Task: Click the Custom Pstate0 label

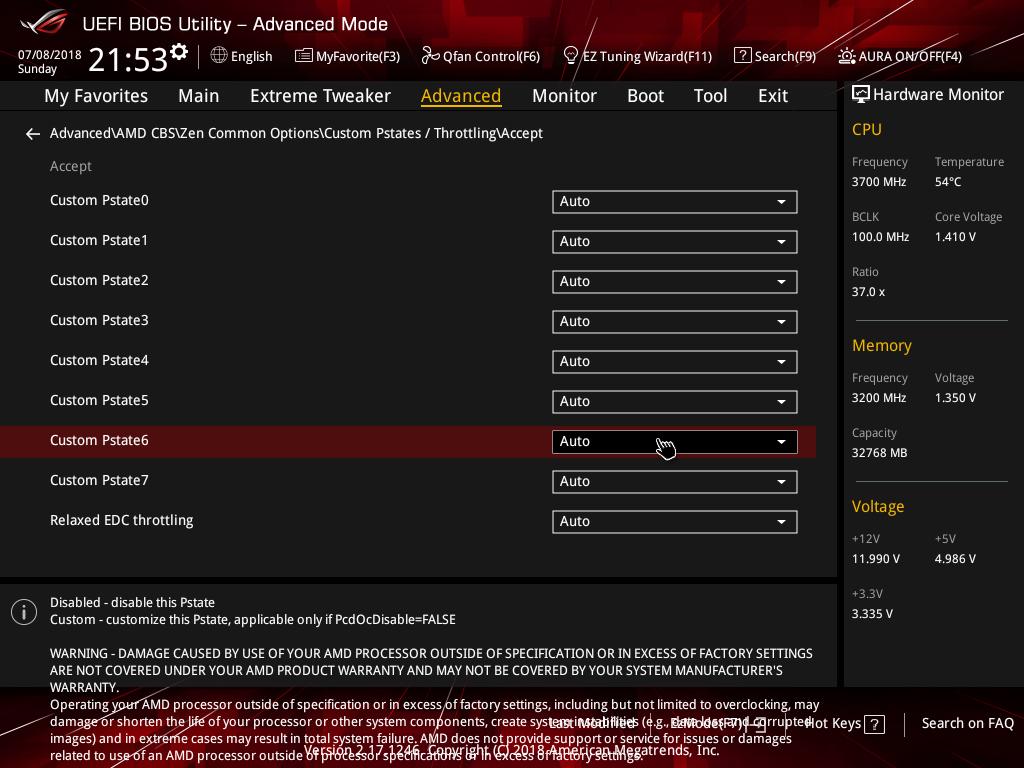Action: (x=99, y=200)
